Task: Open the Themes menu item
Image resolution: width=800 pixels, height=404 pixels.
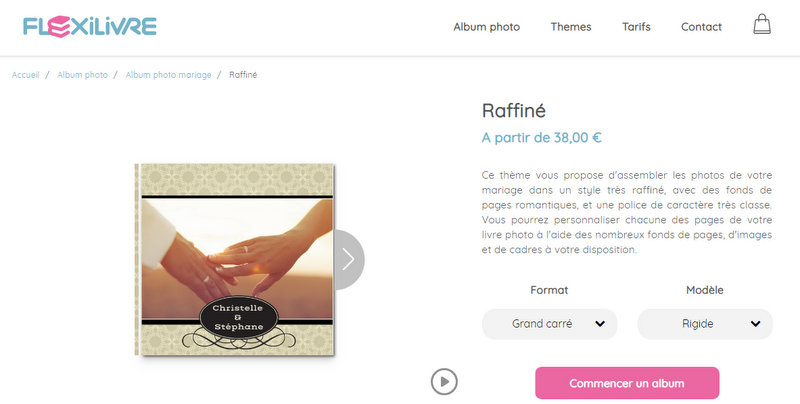Action: [x=571, y=27]
